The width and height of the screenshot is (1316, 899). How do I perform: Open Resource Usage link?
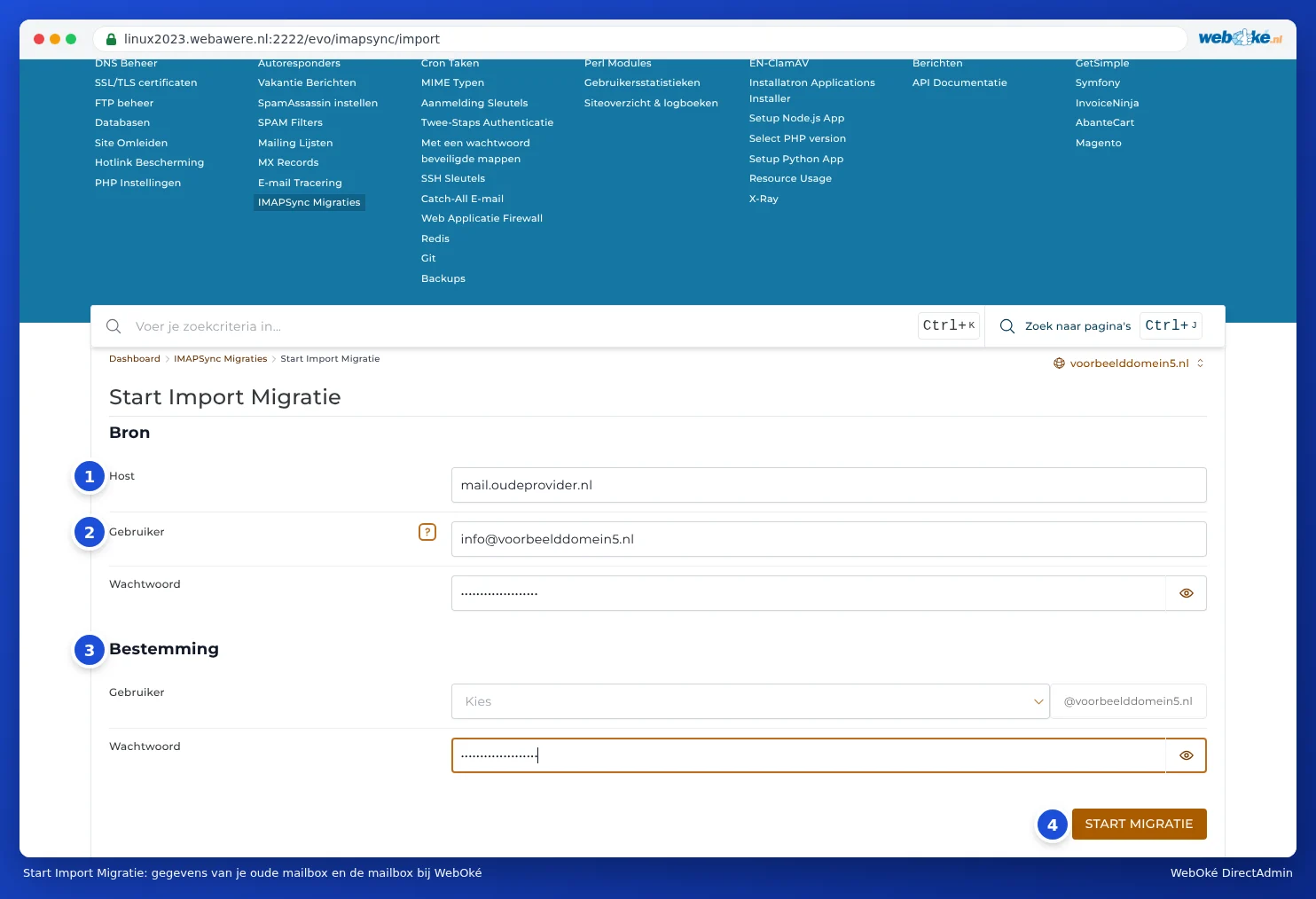click(x=790, y=179)
